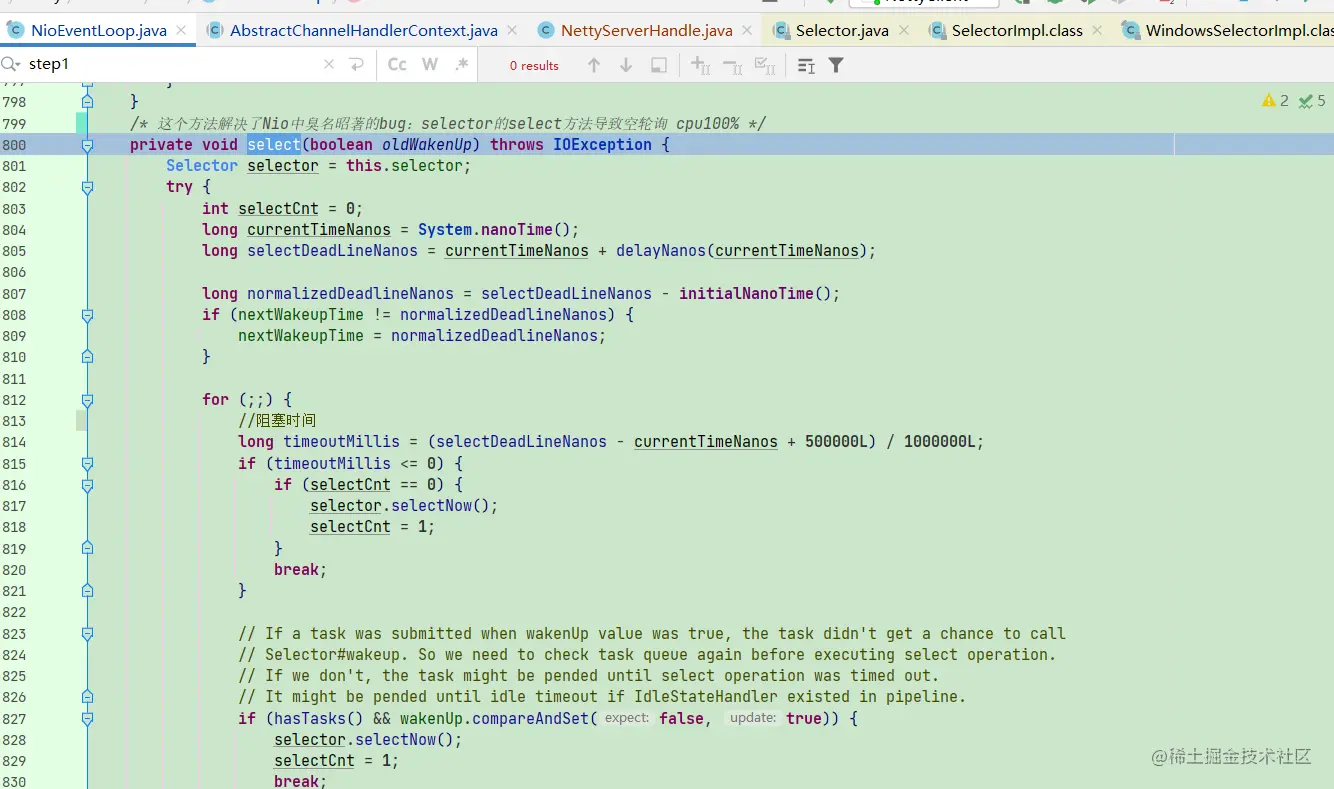Toggle regex (.*) search option
This screenshot has height=789, width=1334.
point(461,65)
